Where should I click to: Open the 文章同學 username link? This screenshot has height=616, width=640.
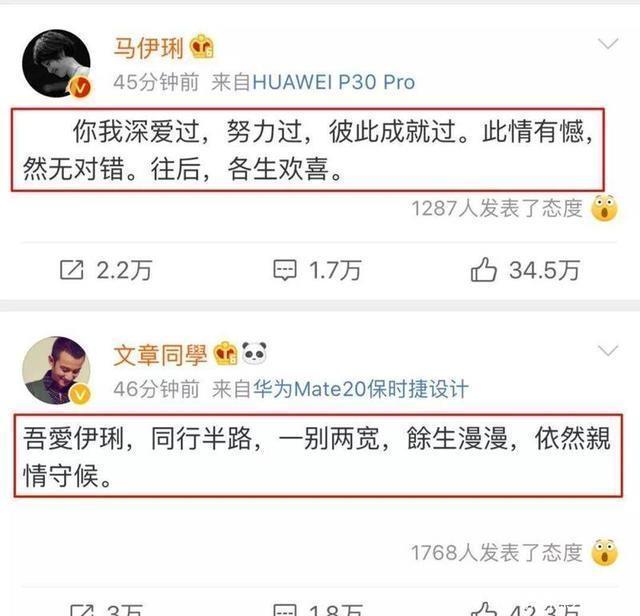160,355
